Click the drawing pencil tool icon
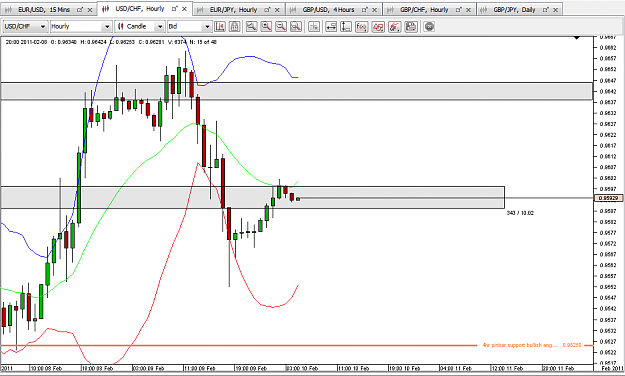 point(394,27)
